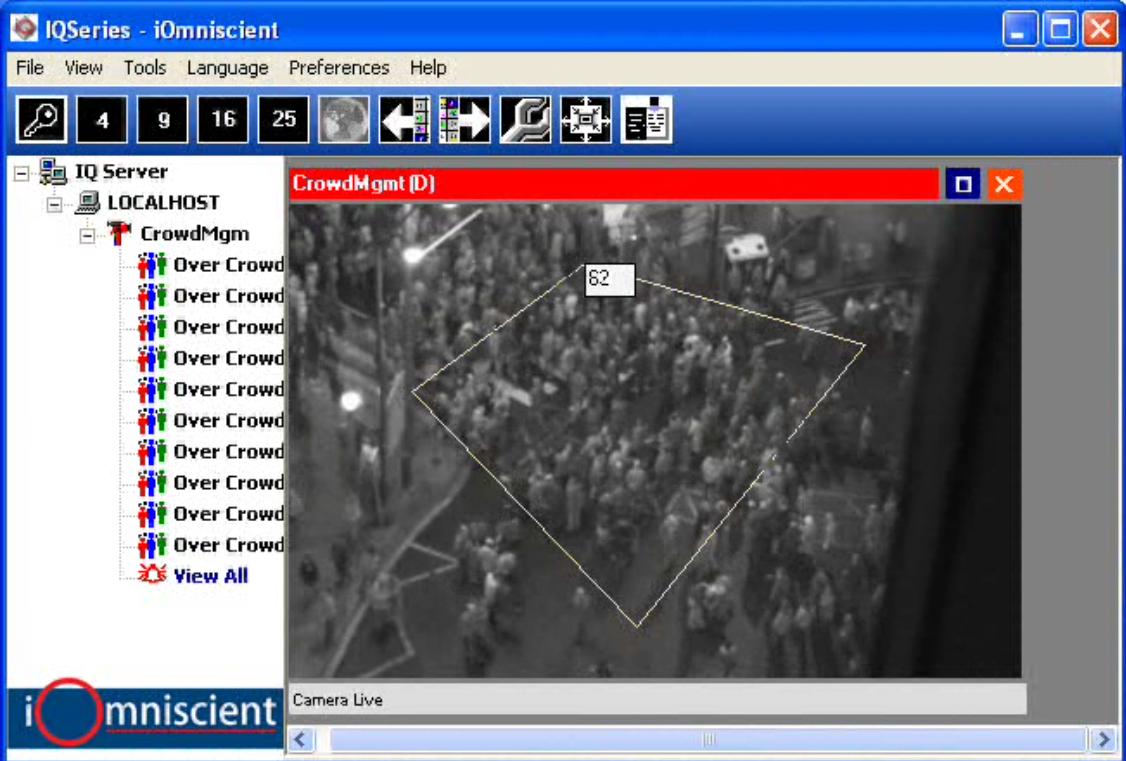Open the report list icon in toolbar
This screenshot has height=761, width=1126.
(x=646, y=120)
